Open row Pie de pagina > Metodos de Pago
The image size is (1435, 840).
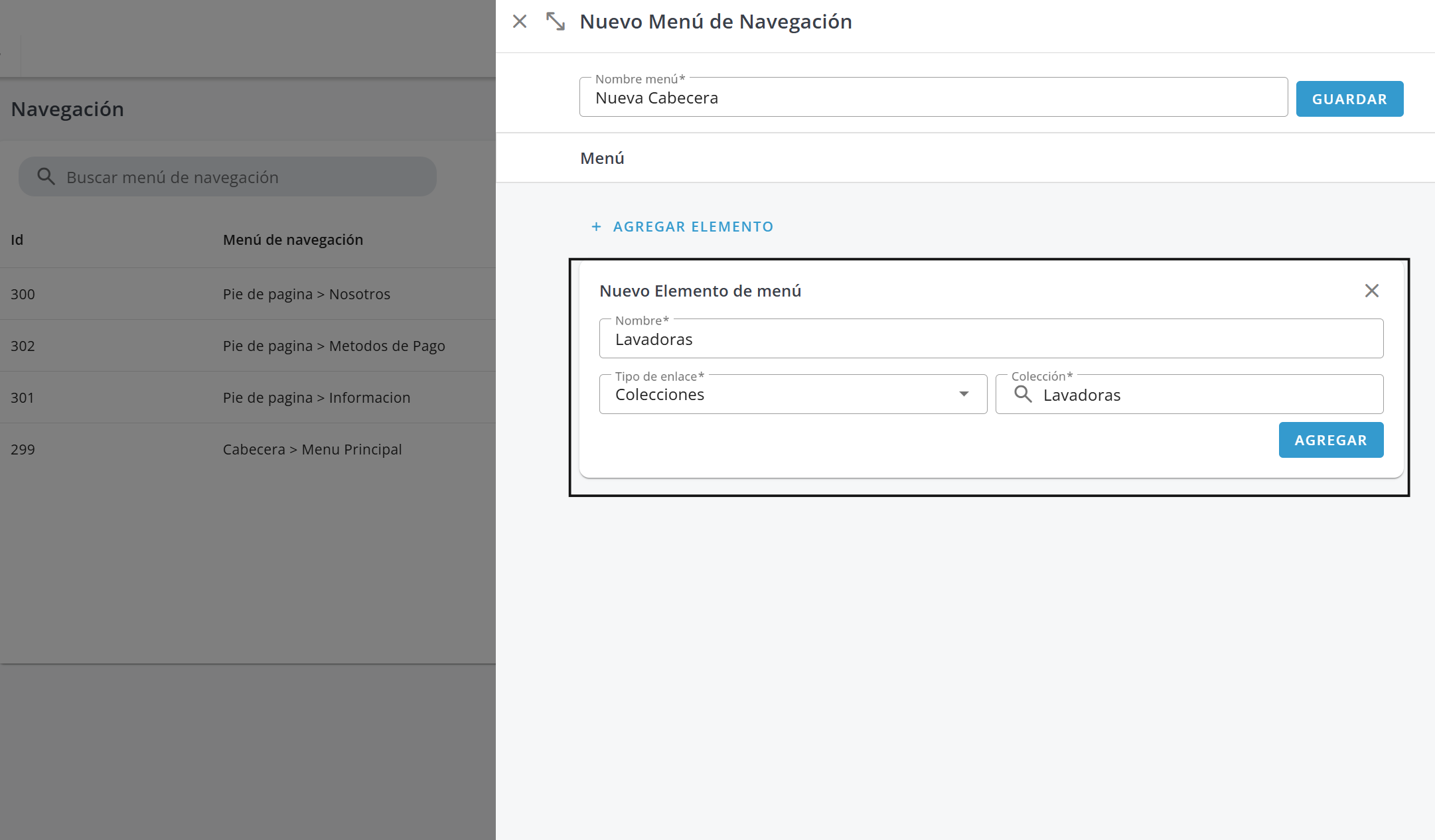click(x=333, y=346)
